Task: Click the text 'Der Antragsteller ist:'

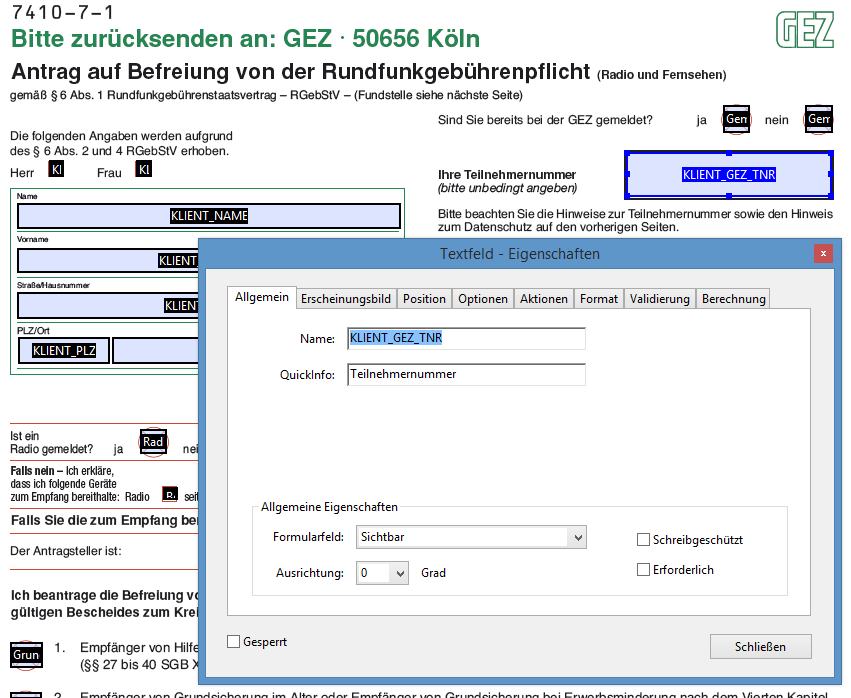Action: point(66,551)
